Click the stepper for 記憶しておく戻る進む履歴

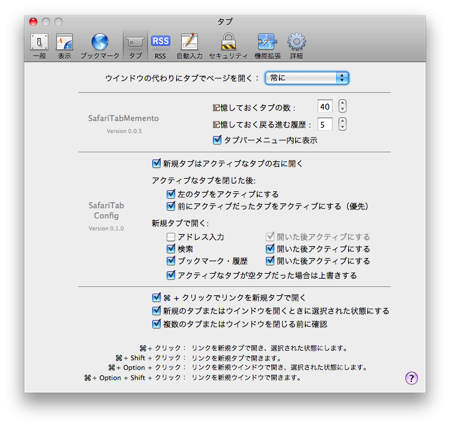tap(342, 124)
